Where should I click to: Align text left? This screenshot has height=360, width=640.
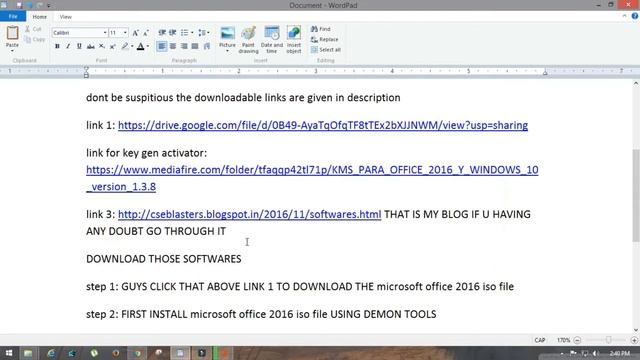tap(162, 47)
